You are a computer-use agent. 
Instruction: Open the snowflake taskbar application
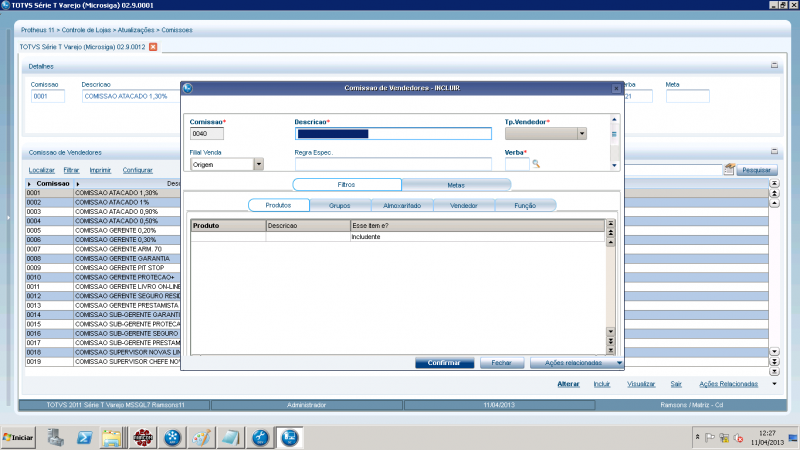click(172, 437)
